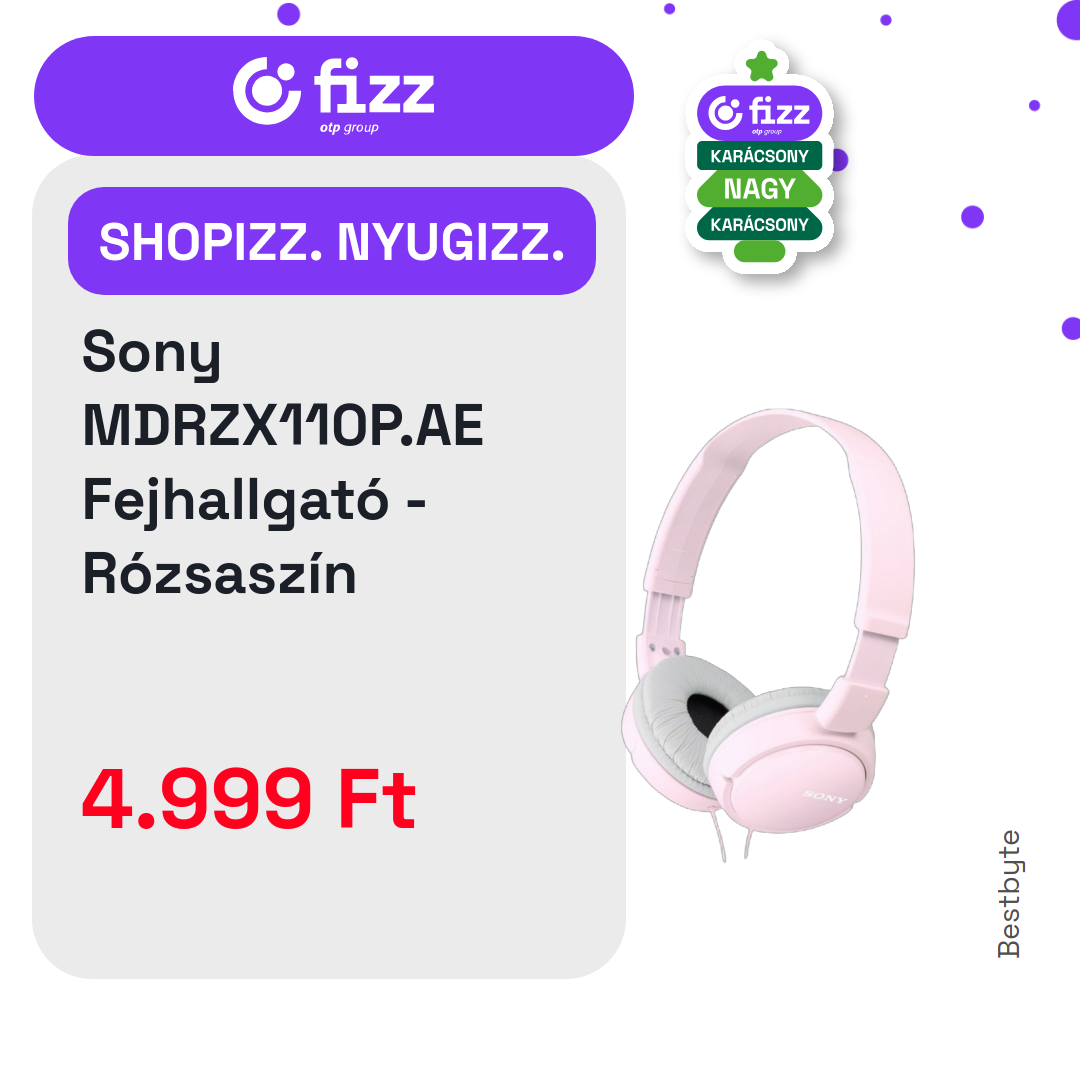Click the SHOPIZZ. NYUGIZZ. banner
The width and height of the screenshot is (1080, 1080).
pos(332,241)
